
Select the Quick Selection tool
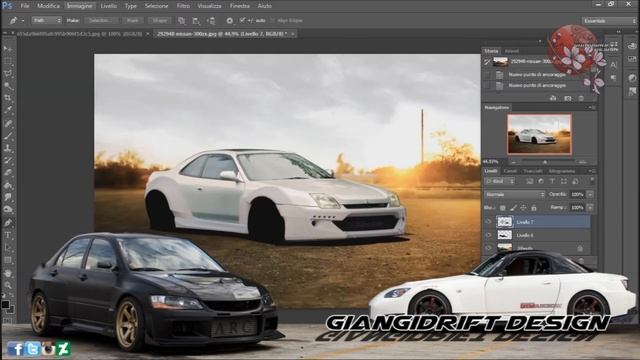pyautogui.click(x=8, y=86)
